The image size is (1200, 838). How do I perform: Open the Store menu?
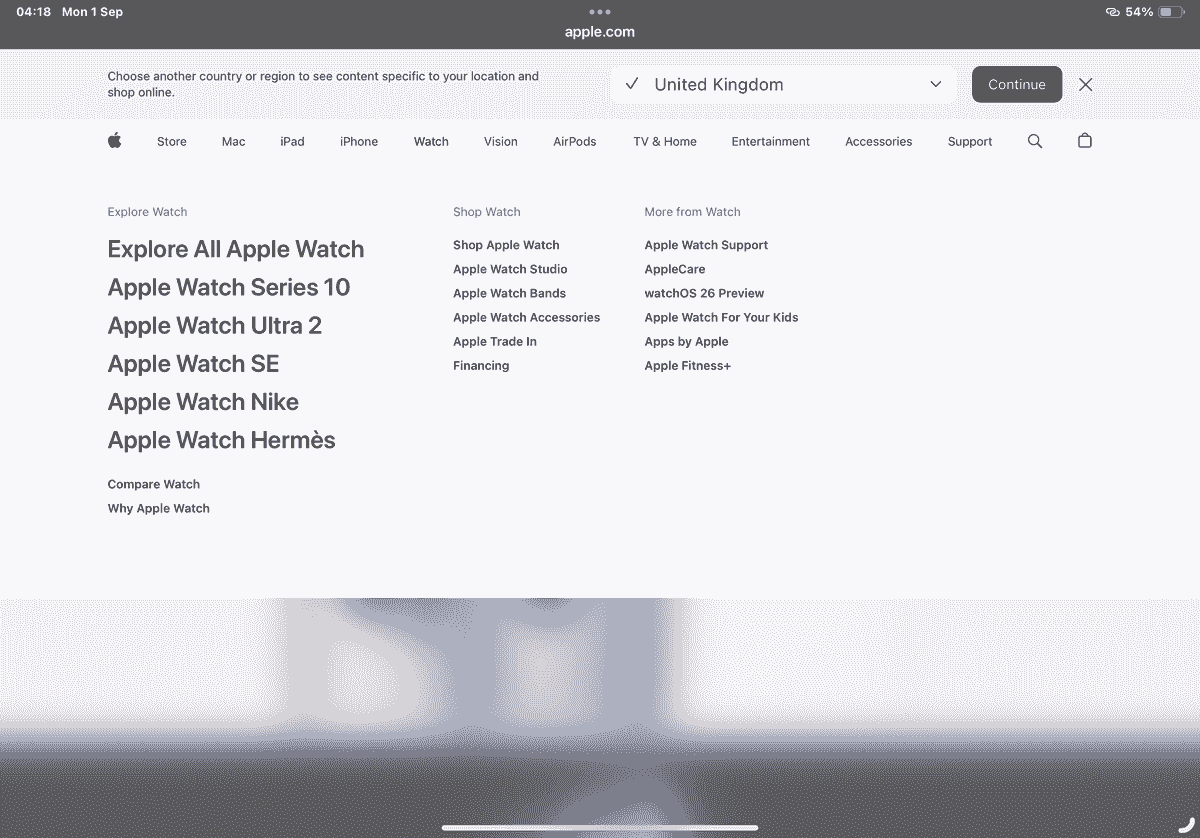(x=172, y=142)
